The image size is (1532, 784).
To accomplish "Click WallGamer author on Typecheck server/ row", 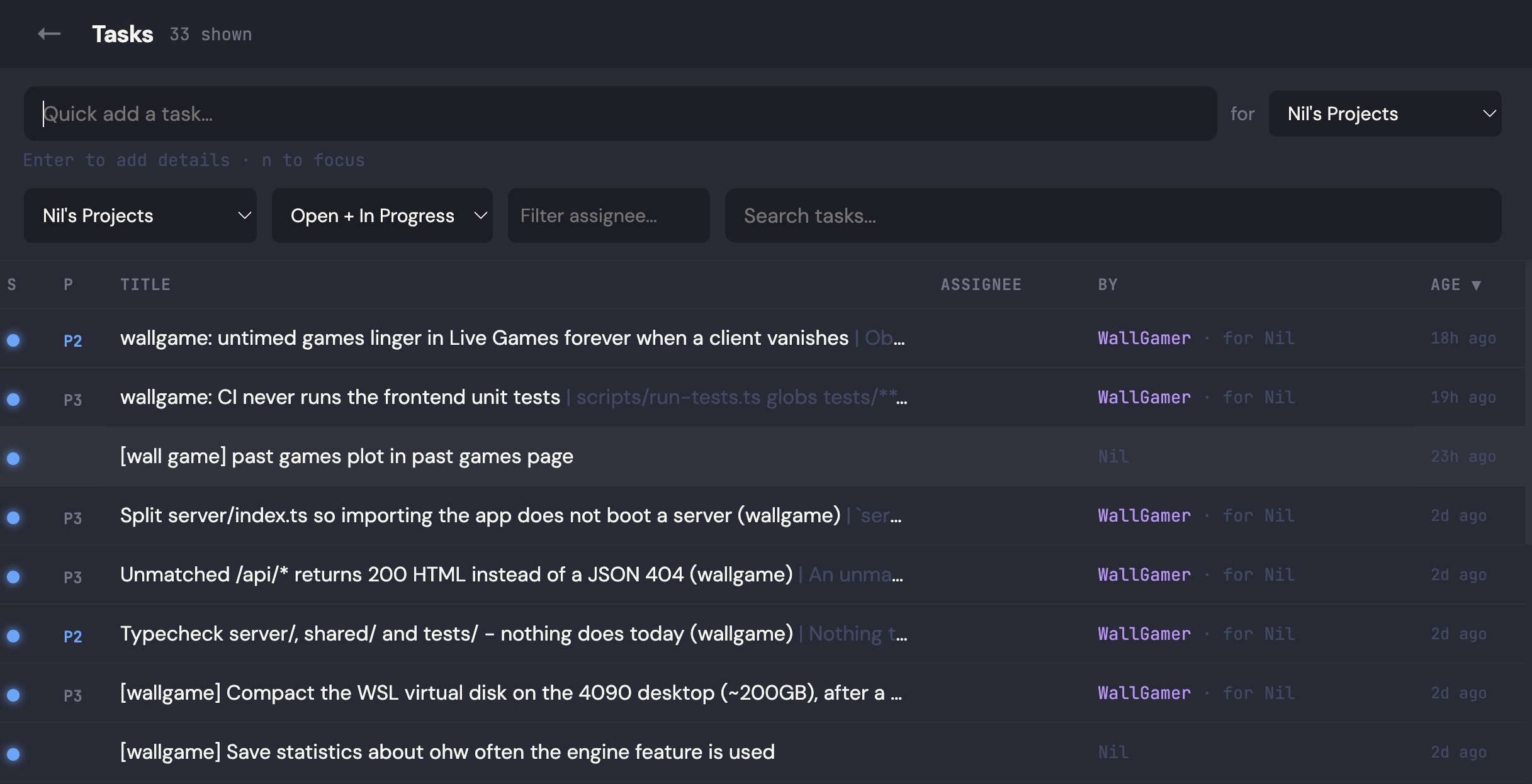I will [1144, 634].
